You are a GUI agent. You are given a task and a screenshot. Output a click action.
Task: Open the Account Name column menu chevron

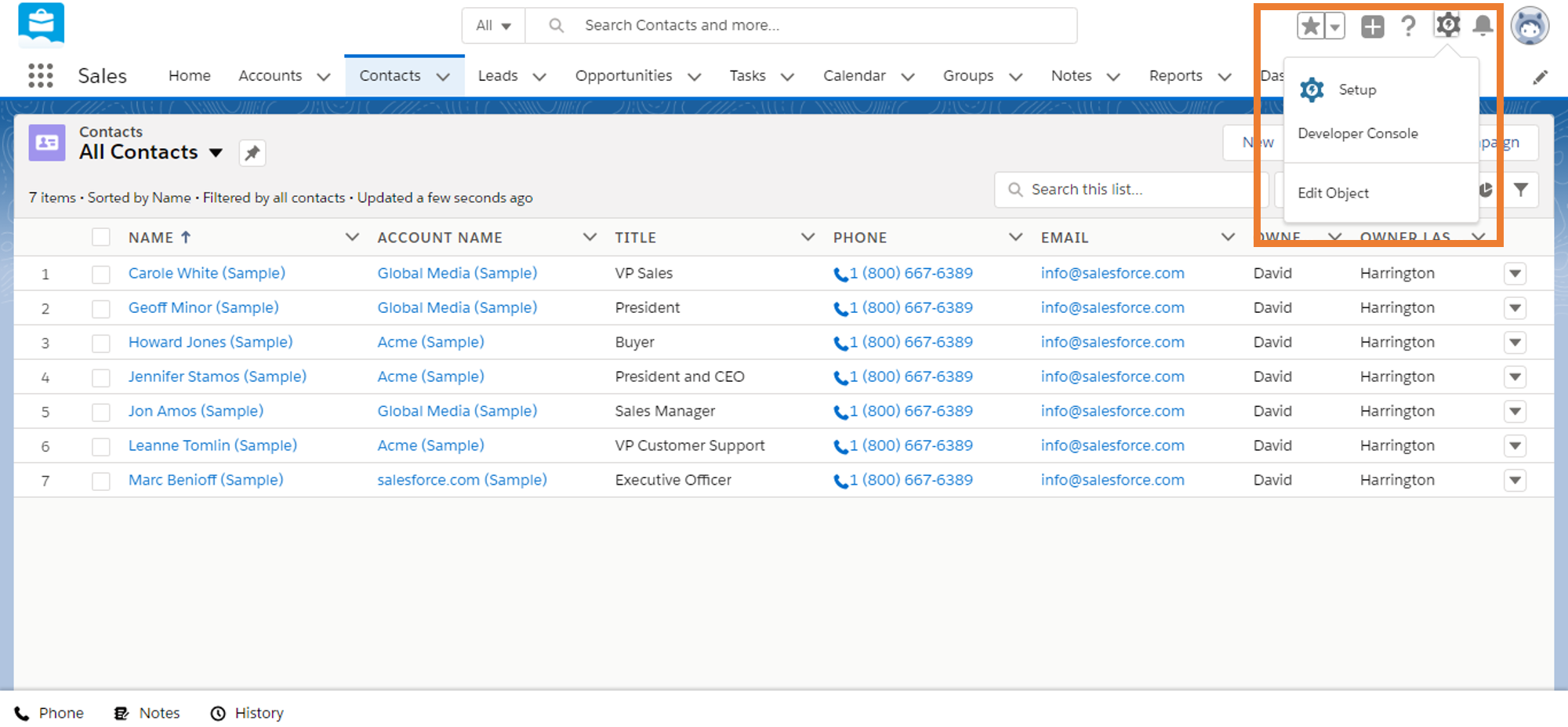coord(590,237)
